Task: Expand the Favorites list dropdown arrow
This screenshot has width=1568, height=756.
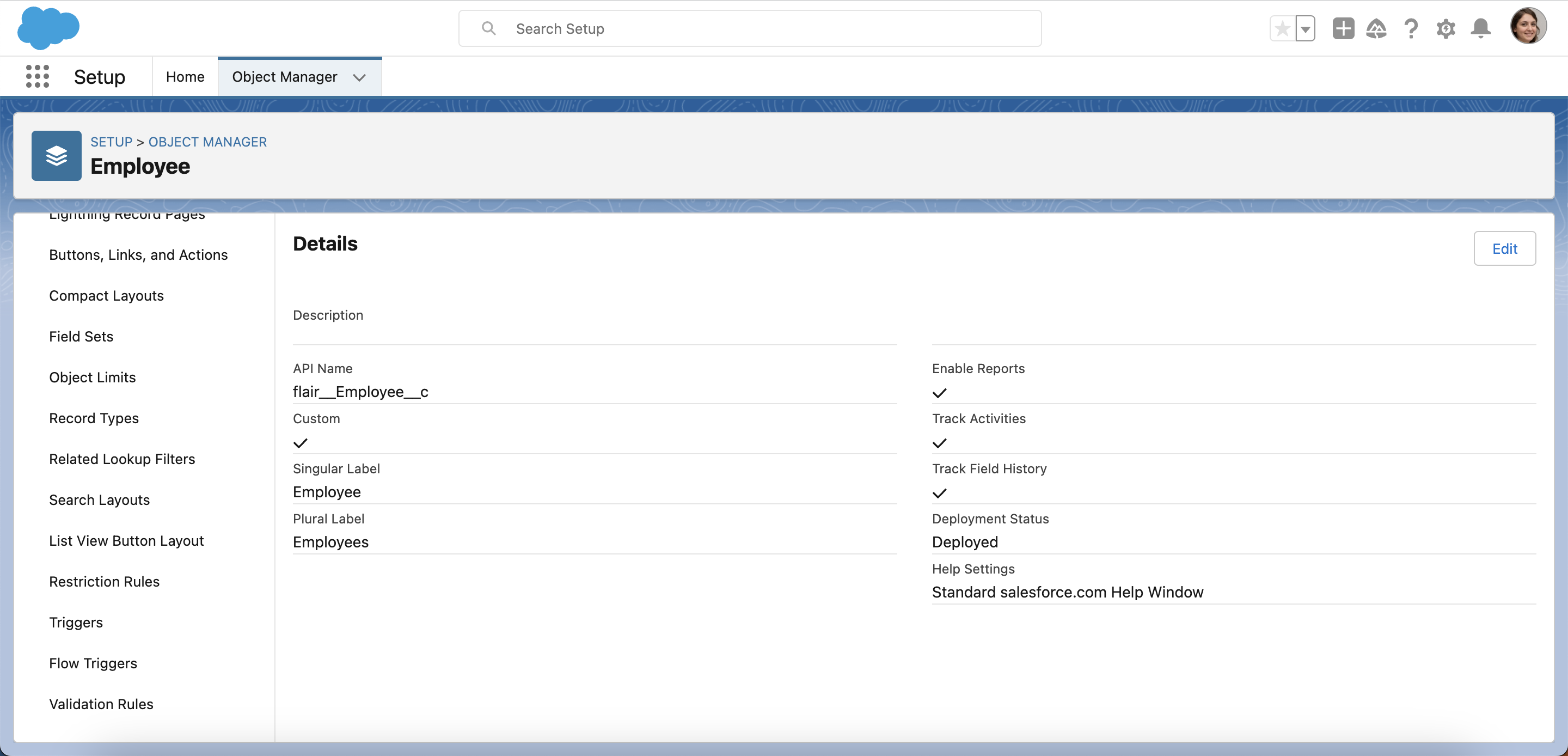Action: tap(1305, 29)
